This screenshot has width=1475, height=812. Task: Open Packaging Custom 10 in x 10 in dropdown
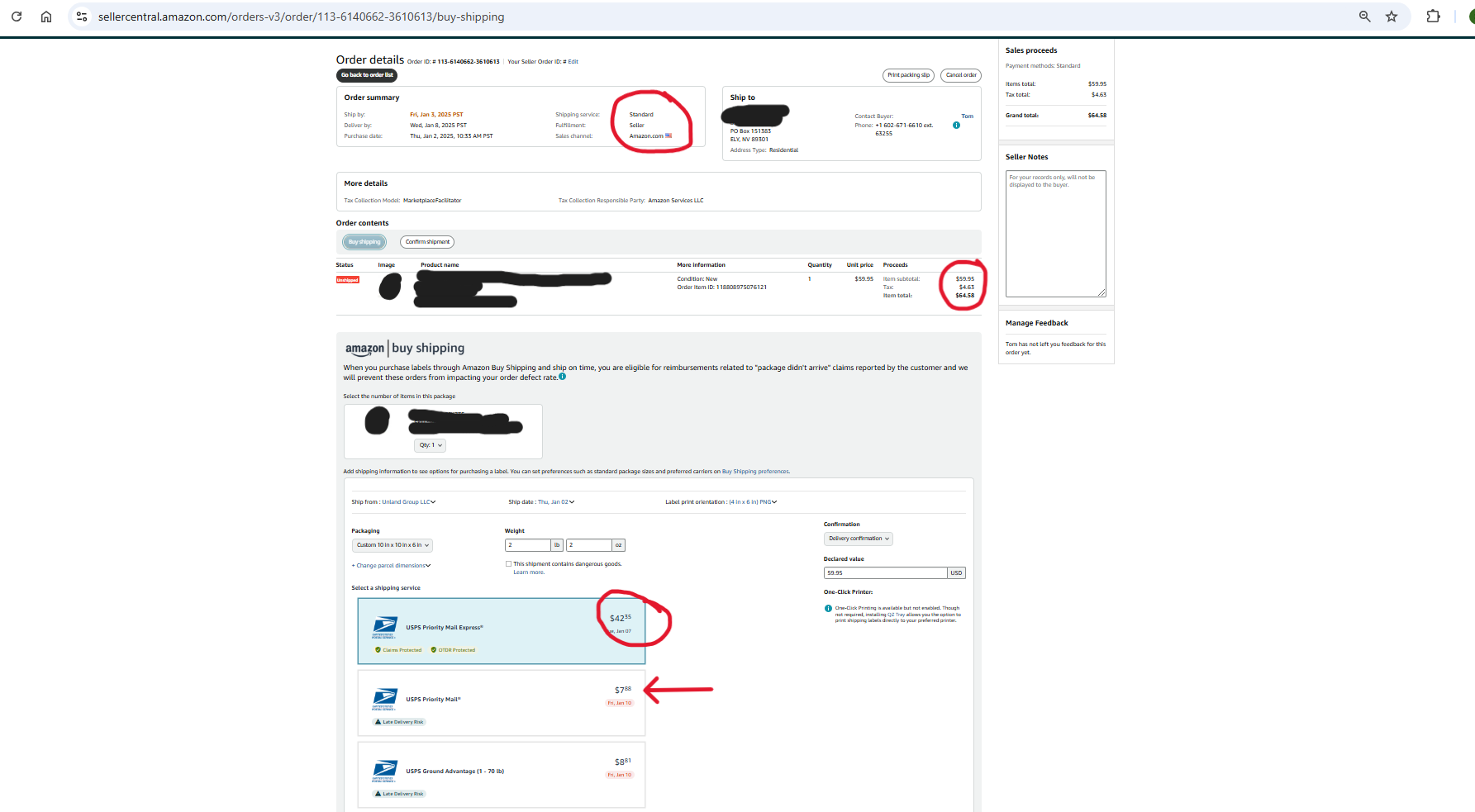393,545
